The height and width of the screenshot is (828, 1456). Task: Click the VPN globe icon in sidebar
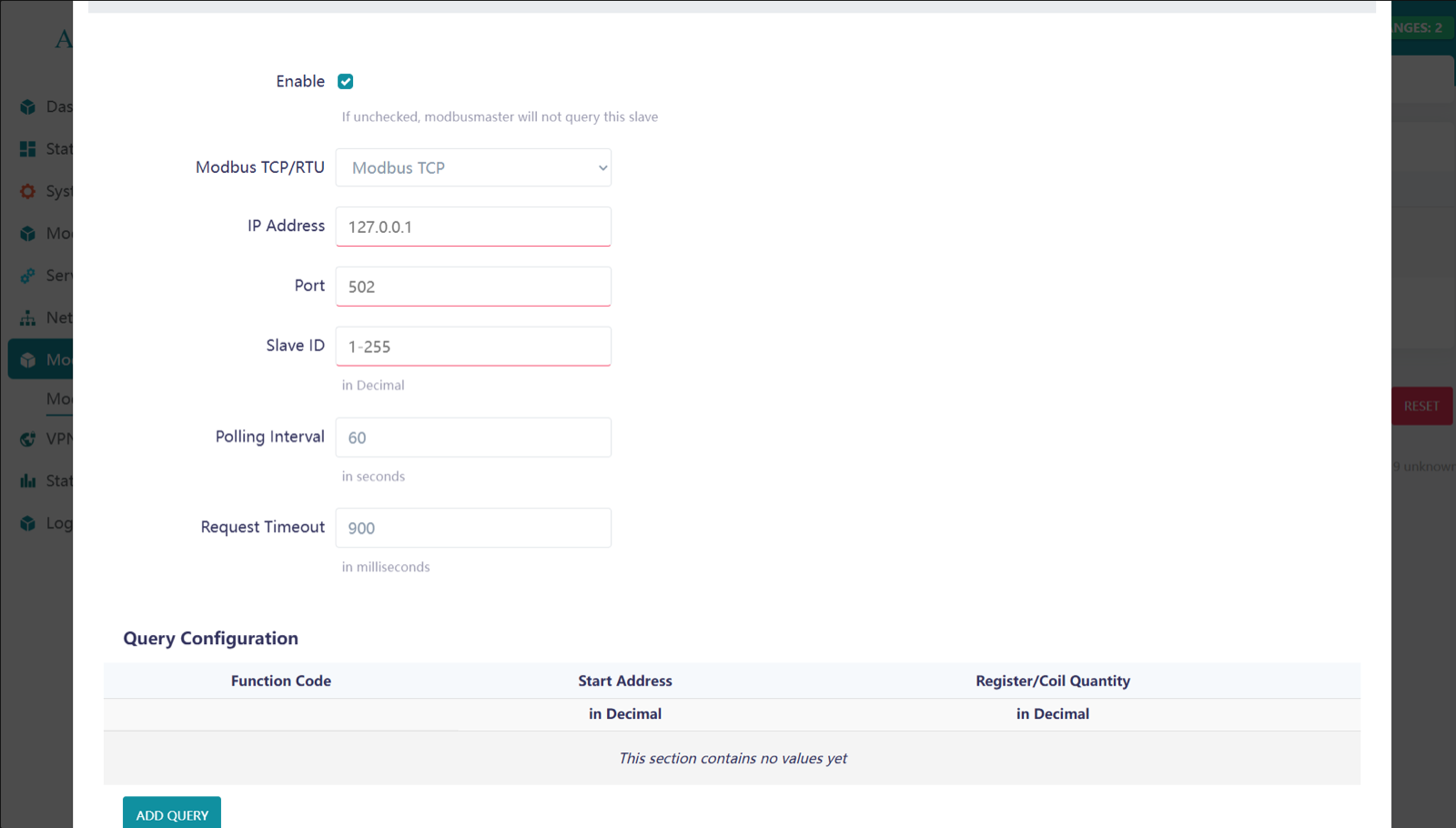tap(28, 439)
